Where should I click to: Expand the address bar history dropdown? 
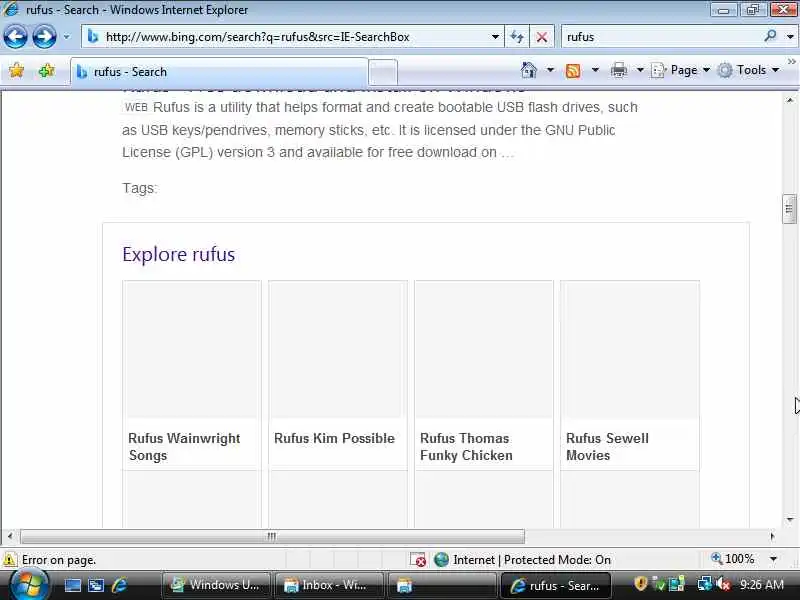pos(495,37)
